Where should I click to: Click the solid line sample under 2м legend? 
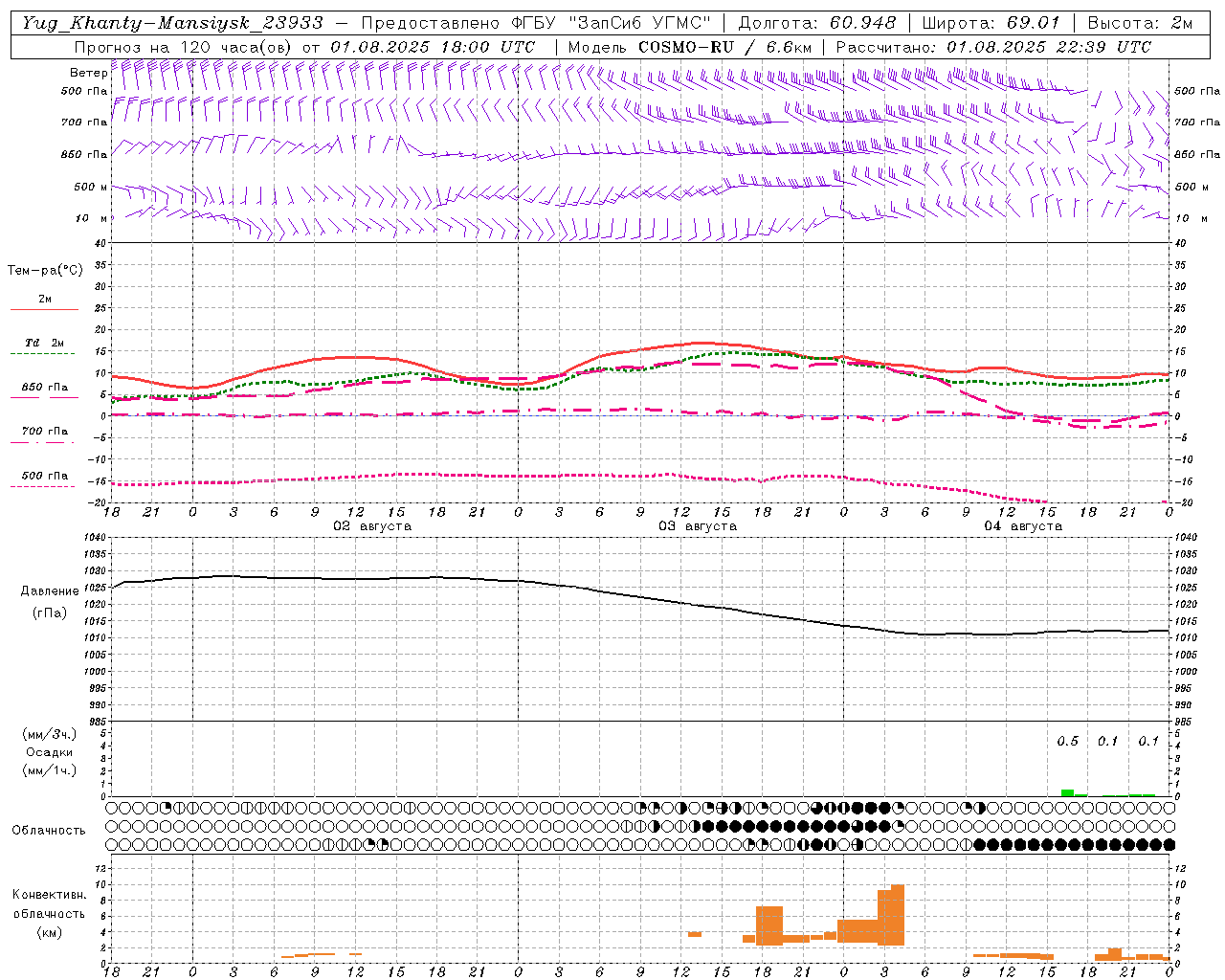tap(44, 309)
